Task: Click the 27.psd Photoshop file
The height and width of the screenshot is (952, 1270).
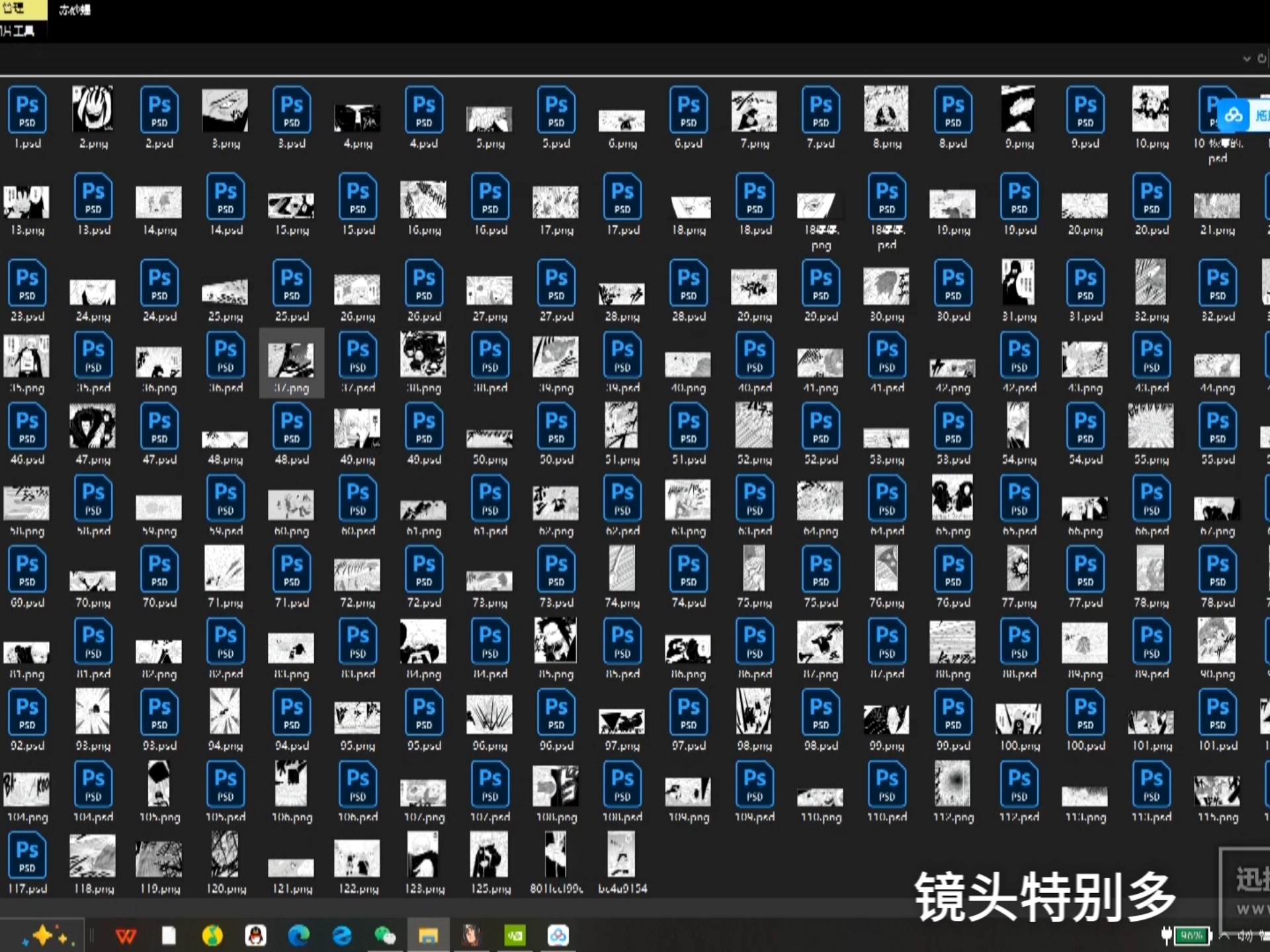Action: click(x=556, y=283)
